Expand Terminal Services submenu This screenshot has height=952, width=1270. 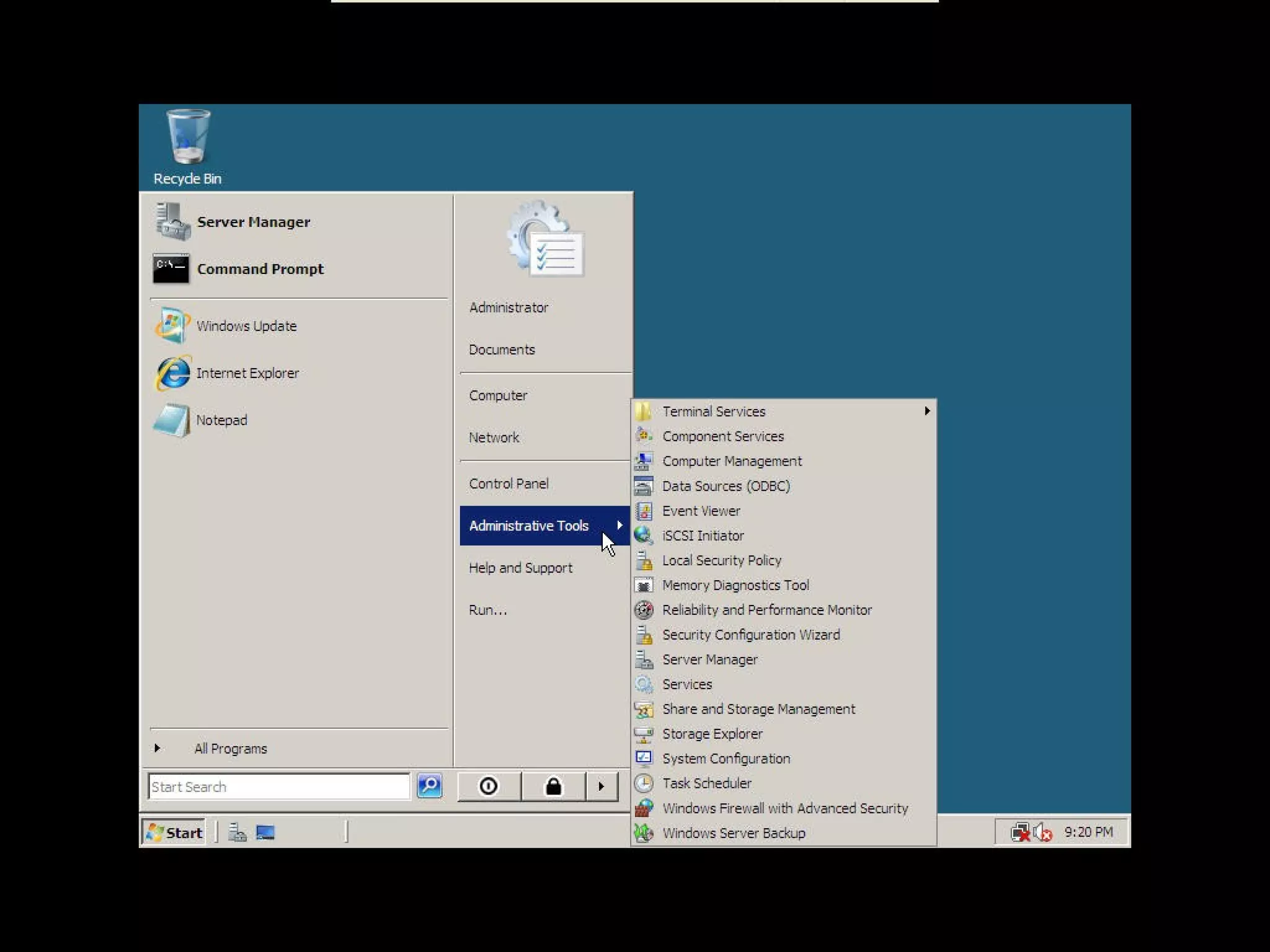click(x=713, y=412)
